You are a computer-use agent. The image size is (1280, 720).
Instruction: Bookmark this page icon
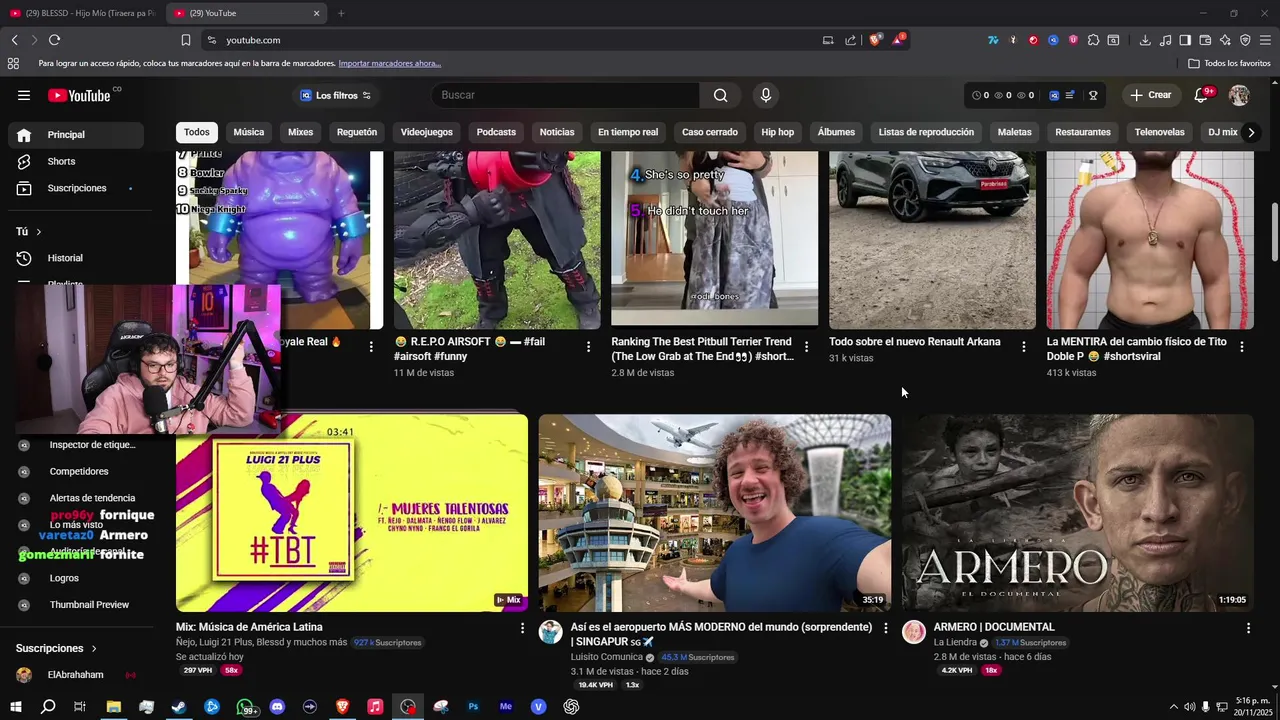coord(186,40)
